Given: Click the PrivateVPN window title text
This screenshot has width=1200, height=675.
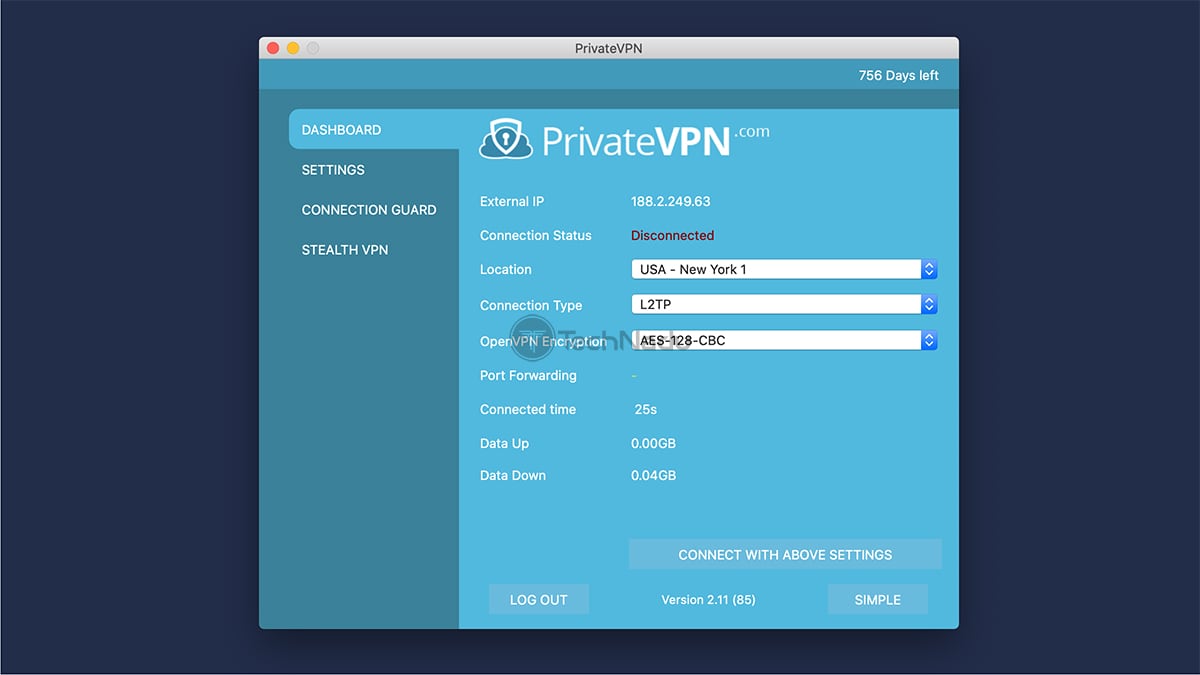Looking at the screenshot, I should [609, 48].
